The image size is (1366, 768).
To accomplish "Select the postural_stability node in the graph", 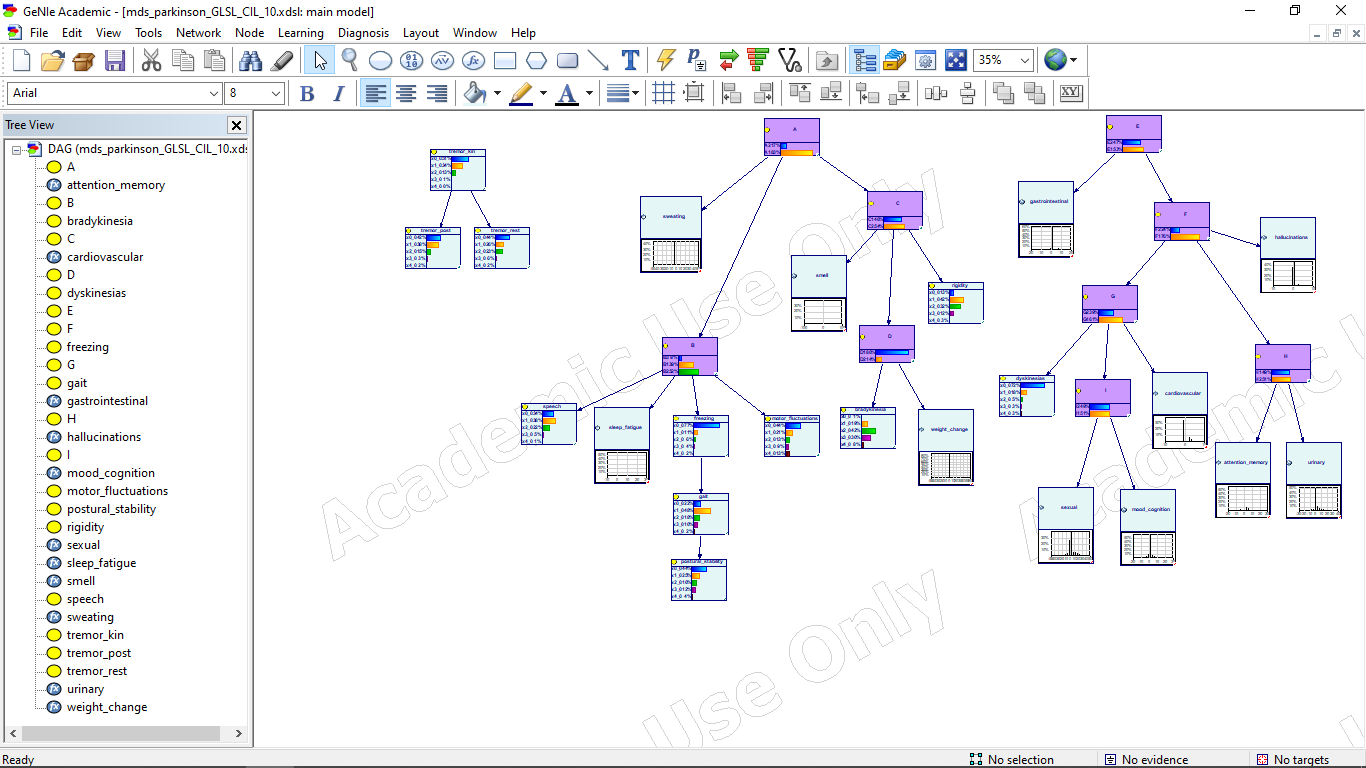I will [699, 579].
